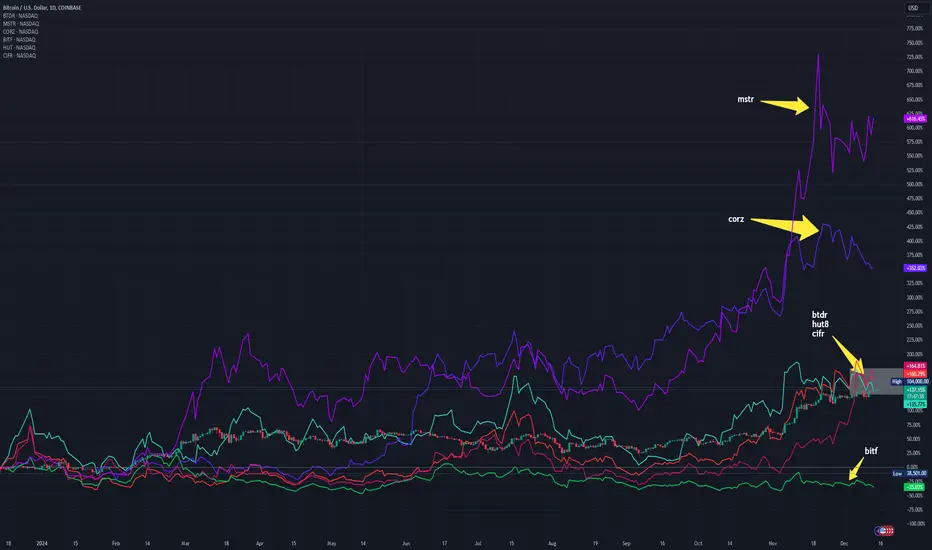
Task: Click the Low 38,501.00 price label
Action: tap(911, 473)
